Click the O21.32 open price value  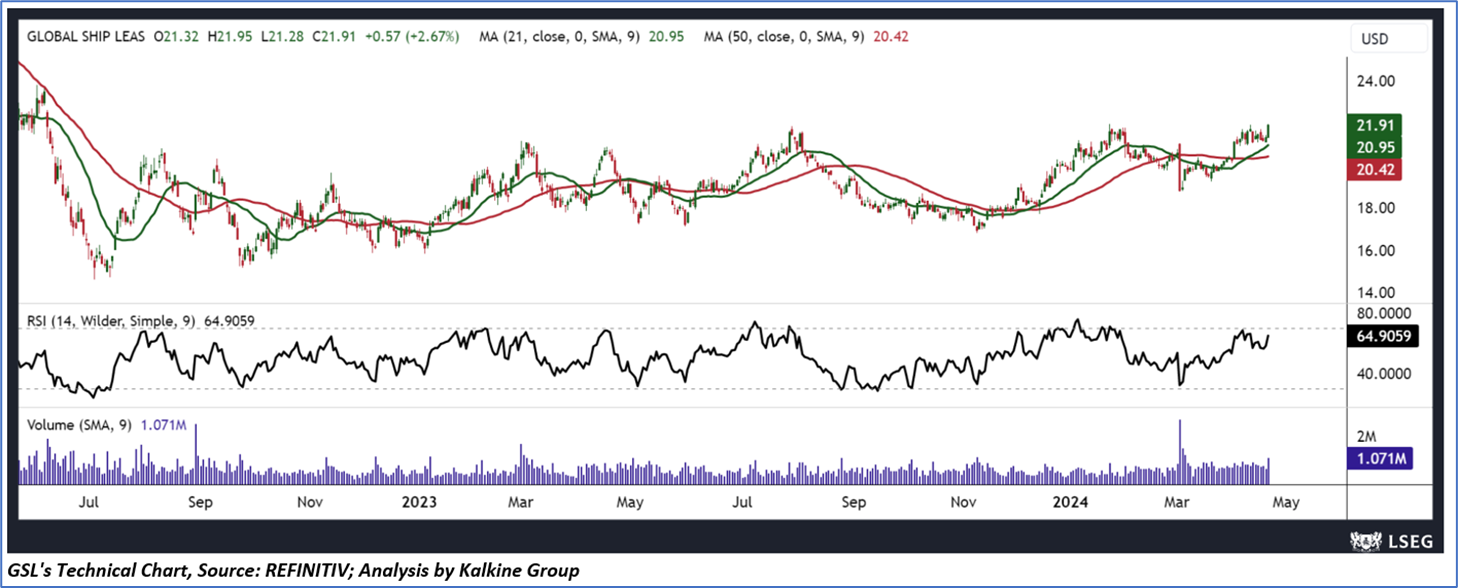(176, 36)
